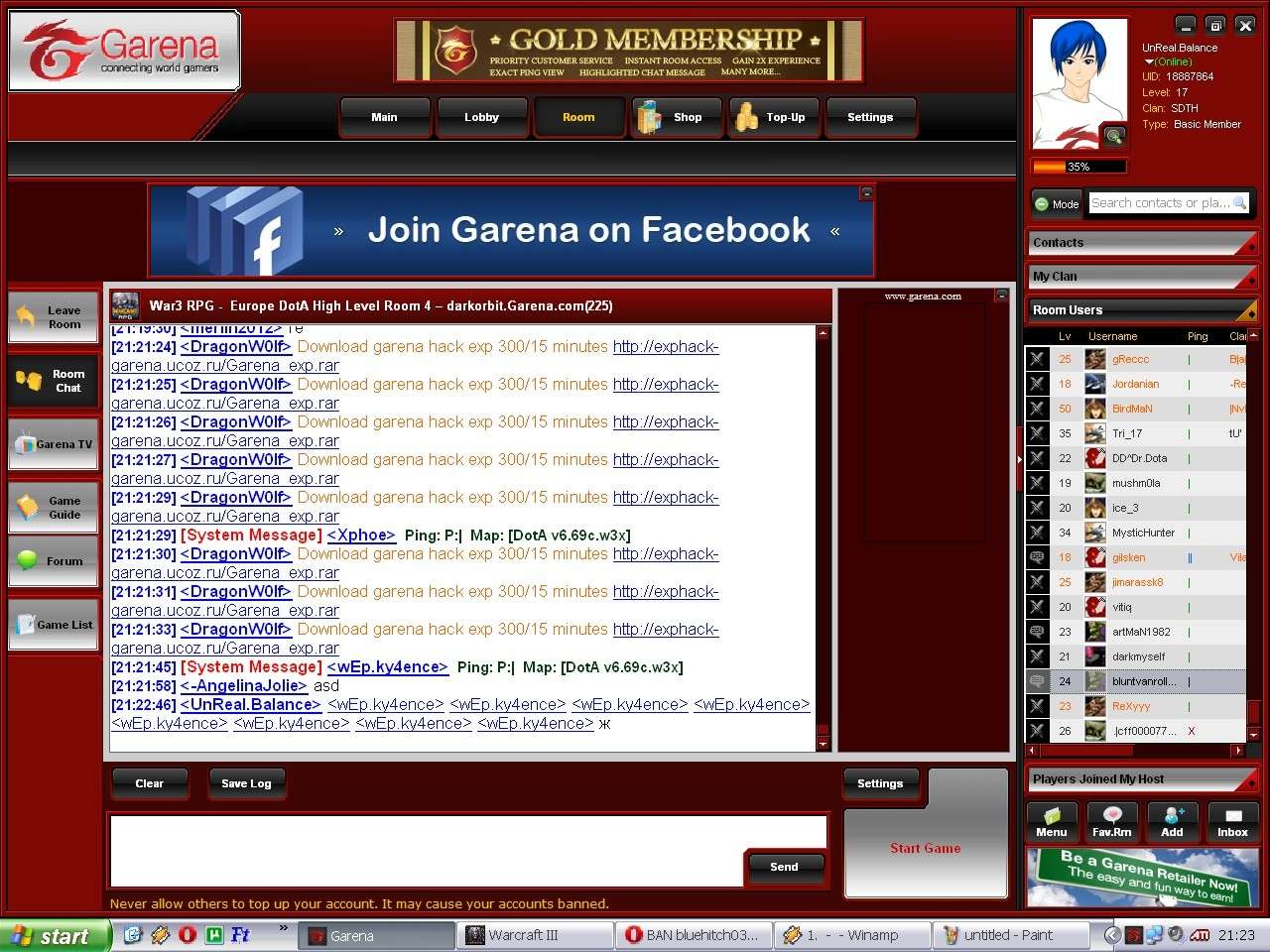Image resolution: width=1270 pixels, height=952 pixels.
Task: Click the <-AngelinaJolie> username link
Action: pyautogui.click(x=244, y=686)
